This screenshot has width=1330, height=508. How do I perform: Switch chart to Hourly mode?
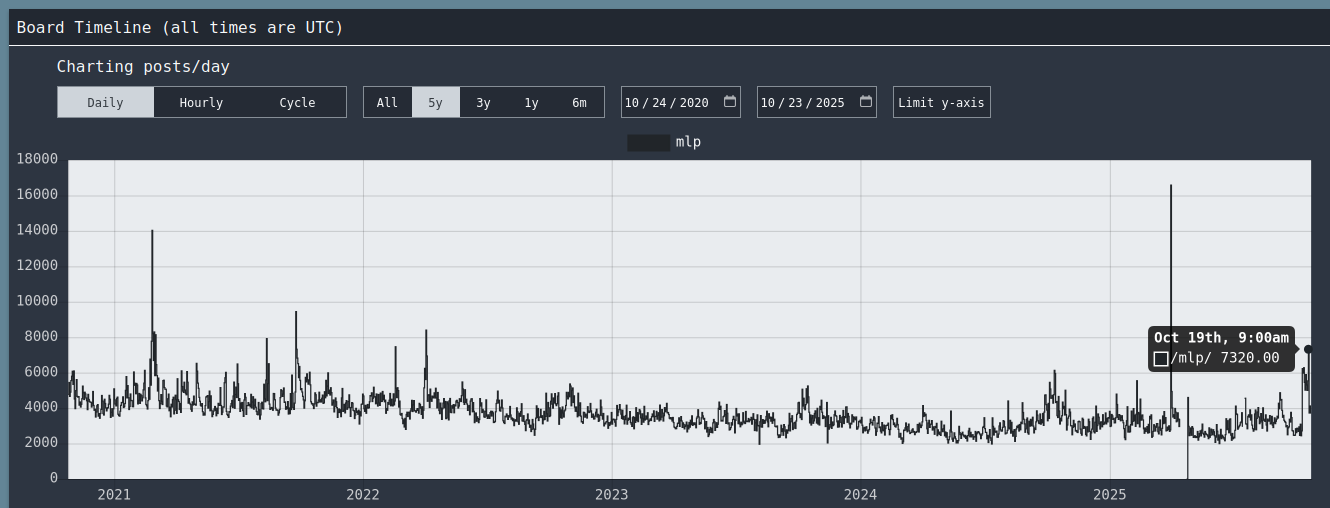pos(201,102)
